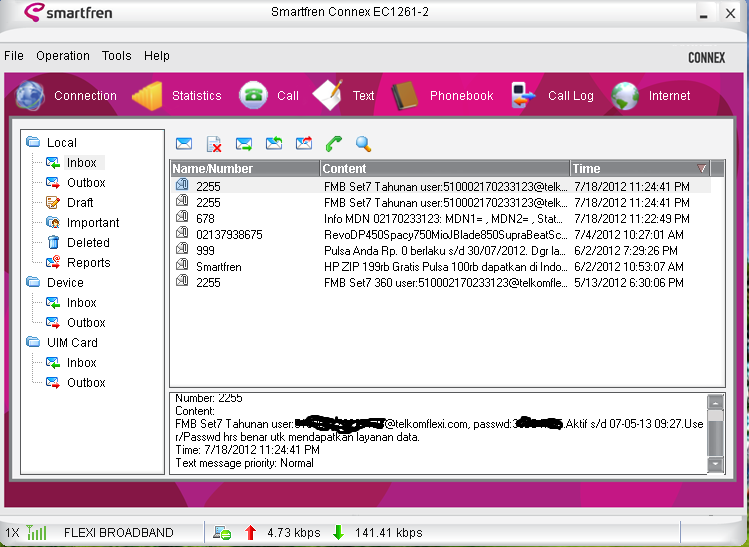Select message from 678 about Info MDN
749x547 pixels.
click(x=440, y=219)
